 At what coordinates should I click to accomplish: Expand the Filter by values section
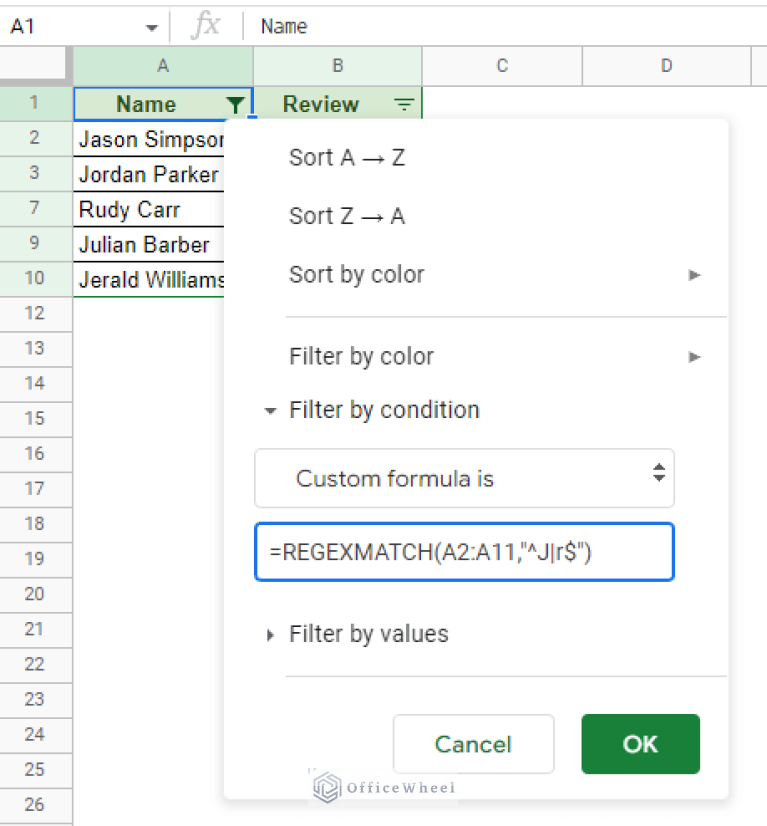[270, 634]
